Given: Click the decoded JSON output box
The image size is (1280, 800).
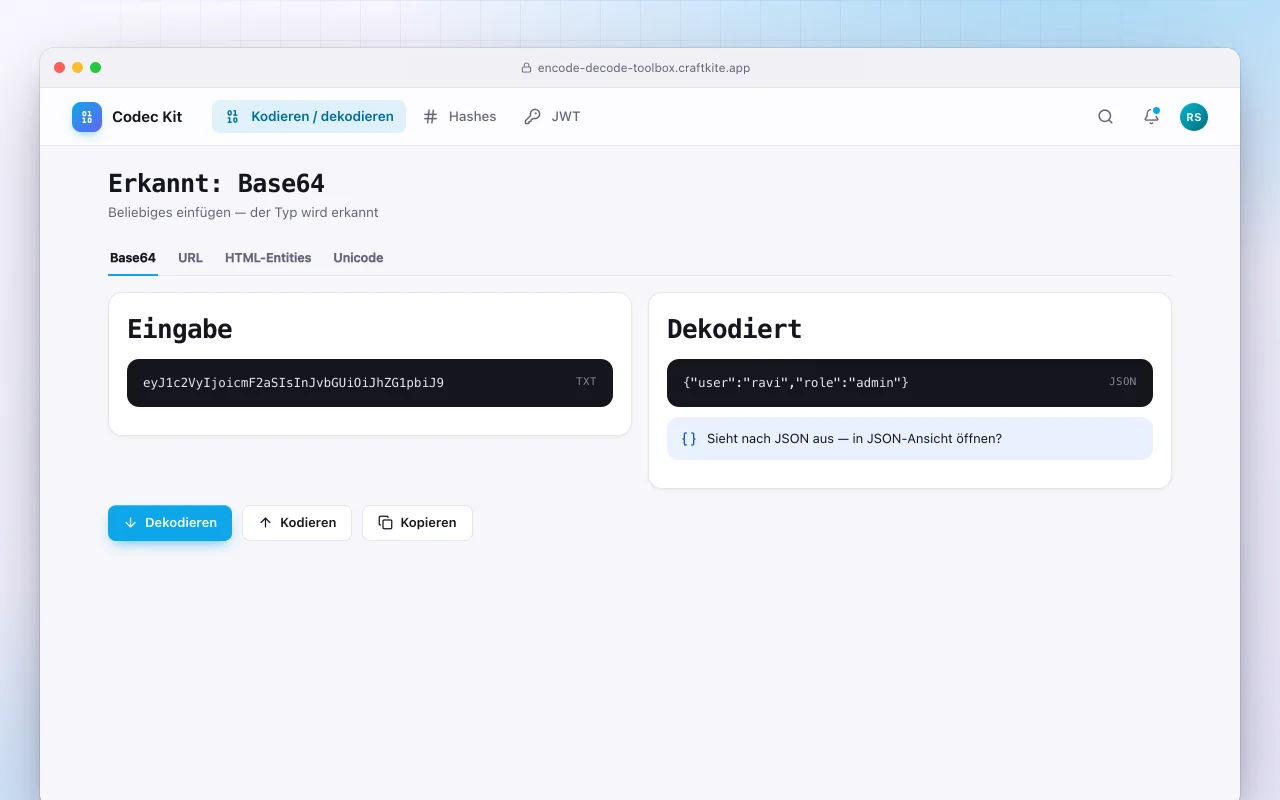Looking at the screenshot, I should [x=910, y=383].
